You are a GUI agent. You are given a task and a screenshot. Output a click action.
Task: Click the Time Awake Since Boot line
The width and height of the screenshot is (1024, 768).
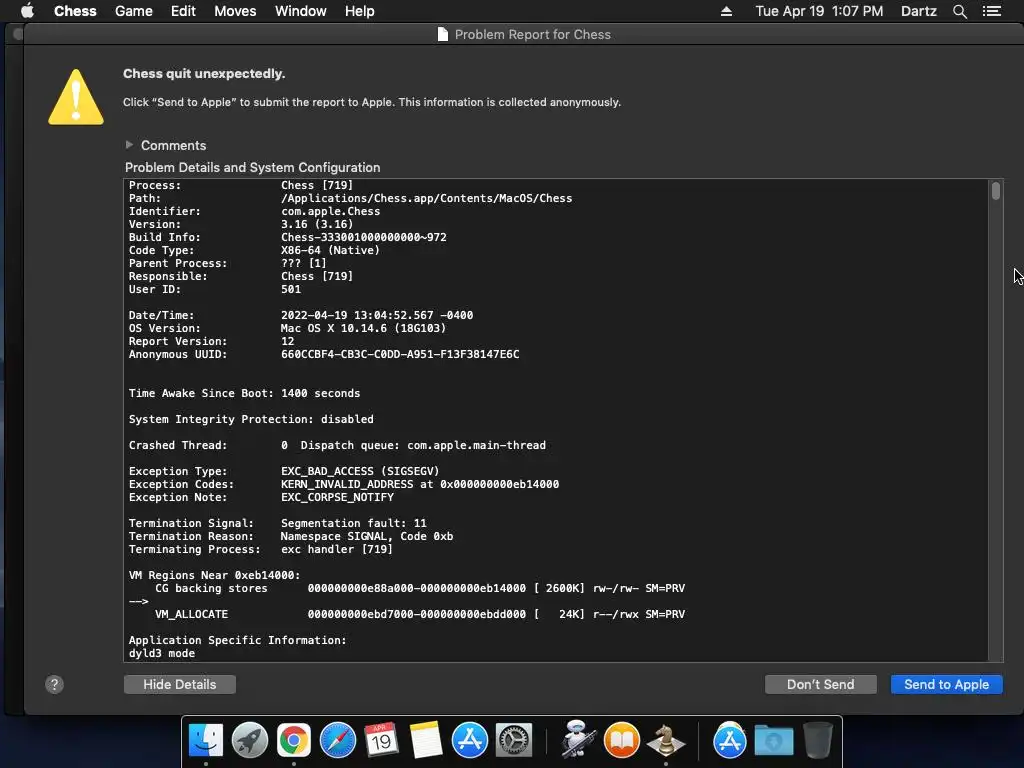tap(244, 393)
